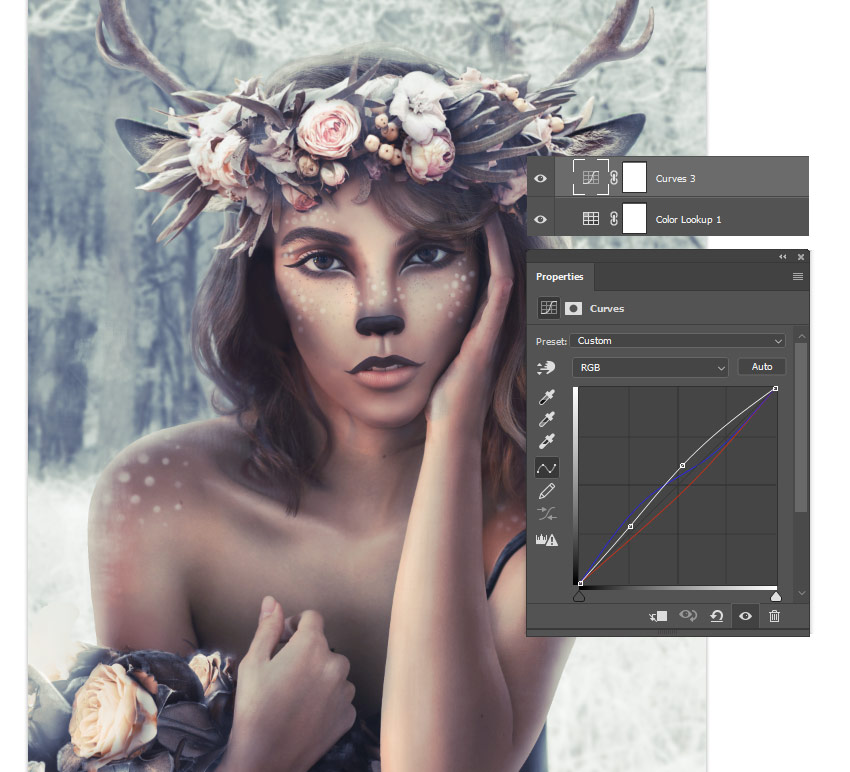The width and height of the screenshot is (850, 772).
Task: Click the Properties panel scrollbar
Action: (x=801, y=427)
